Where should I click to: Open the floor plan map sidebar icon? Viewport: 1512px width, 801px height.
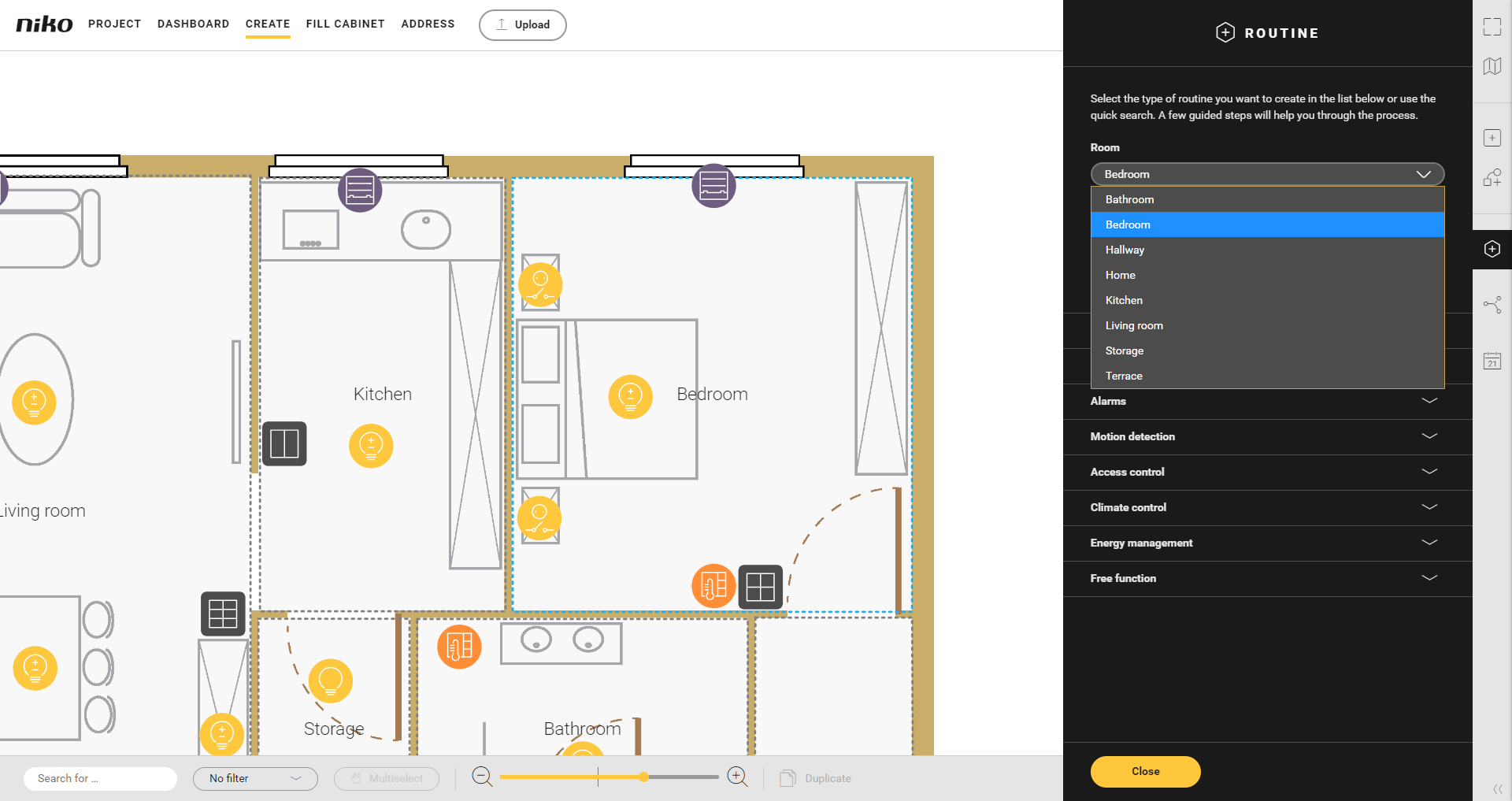[1492, 66]
